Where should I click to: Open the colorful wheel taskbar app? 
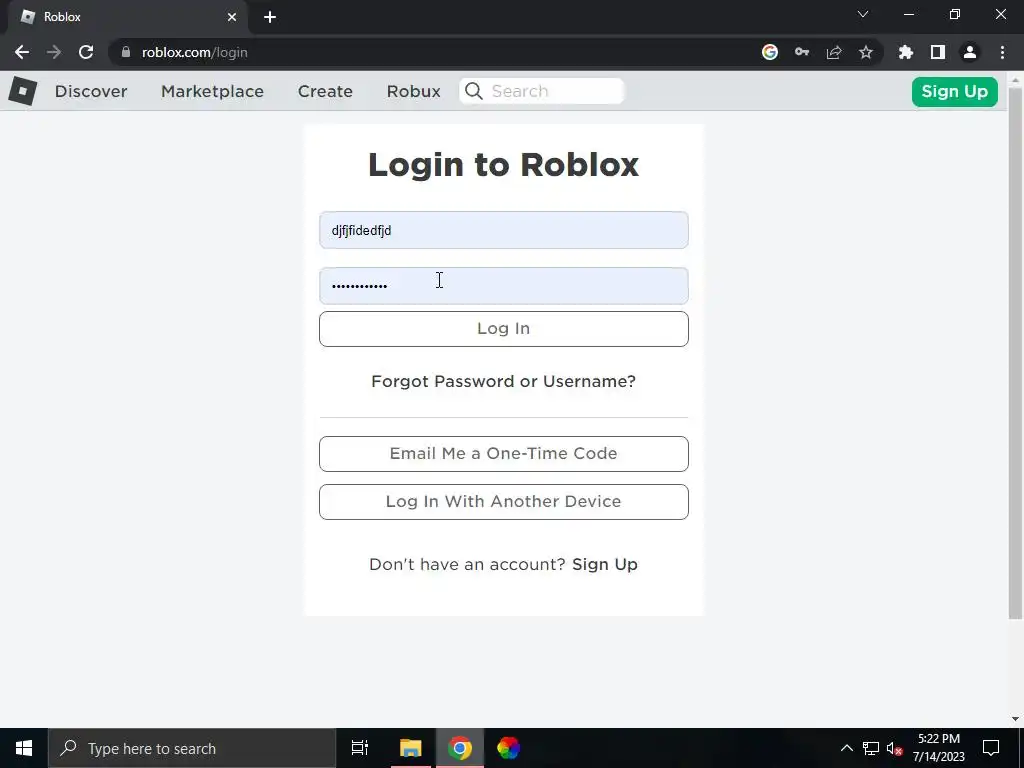coord(508,748)
